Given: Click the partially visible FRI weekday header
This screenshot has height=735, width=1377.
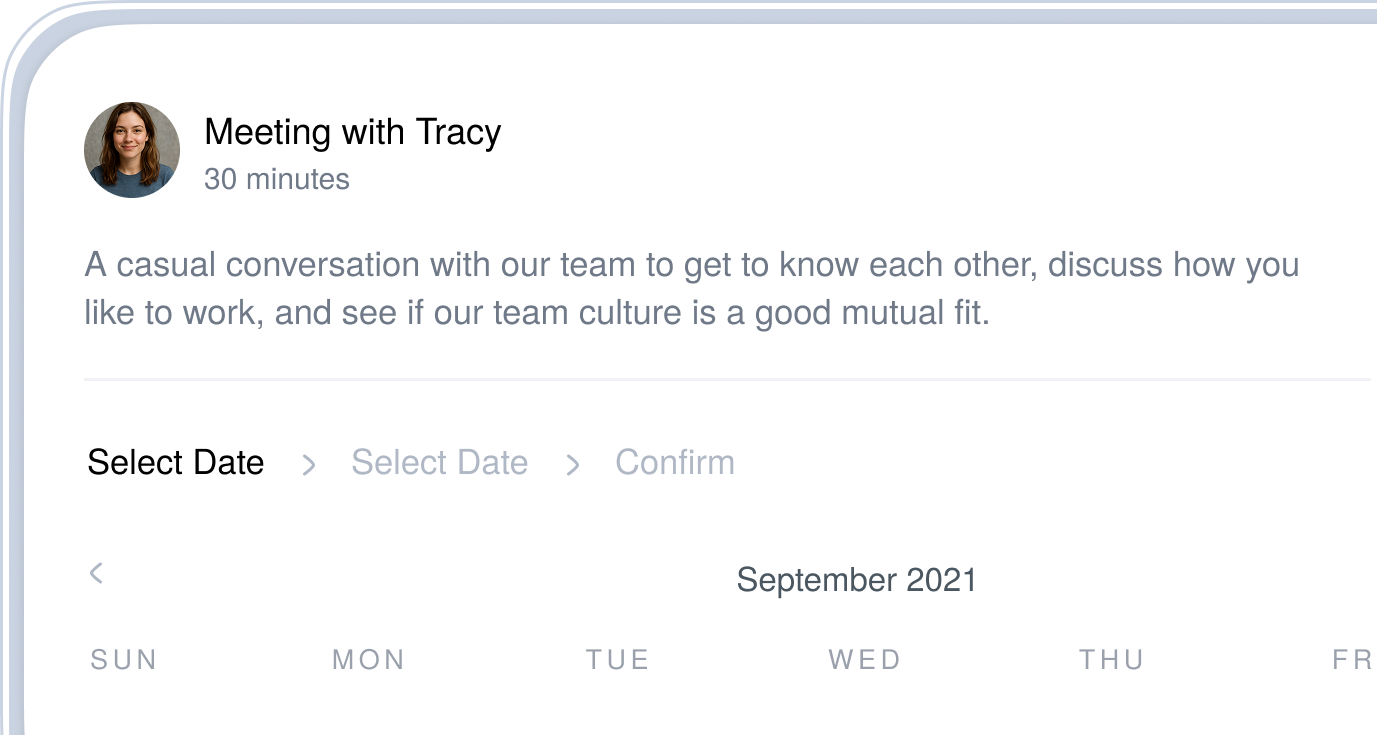Looking at the screenshot, I should pyautogui.click(x=1352, y=660).
